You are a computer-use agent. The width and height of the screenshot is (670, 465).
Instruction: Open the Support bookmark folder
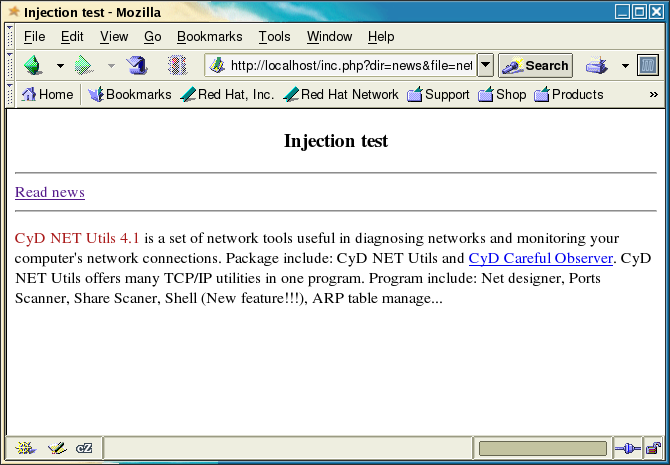pyautogui.click(x=438, y=94)
